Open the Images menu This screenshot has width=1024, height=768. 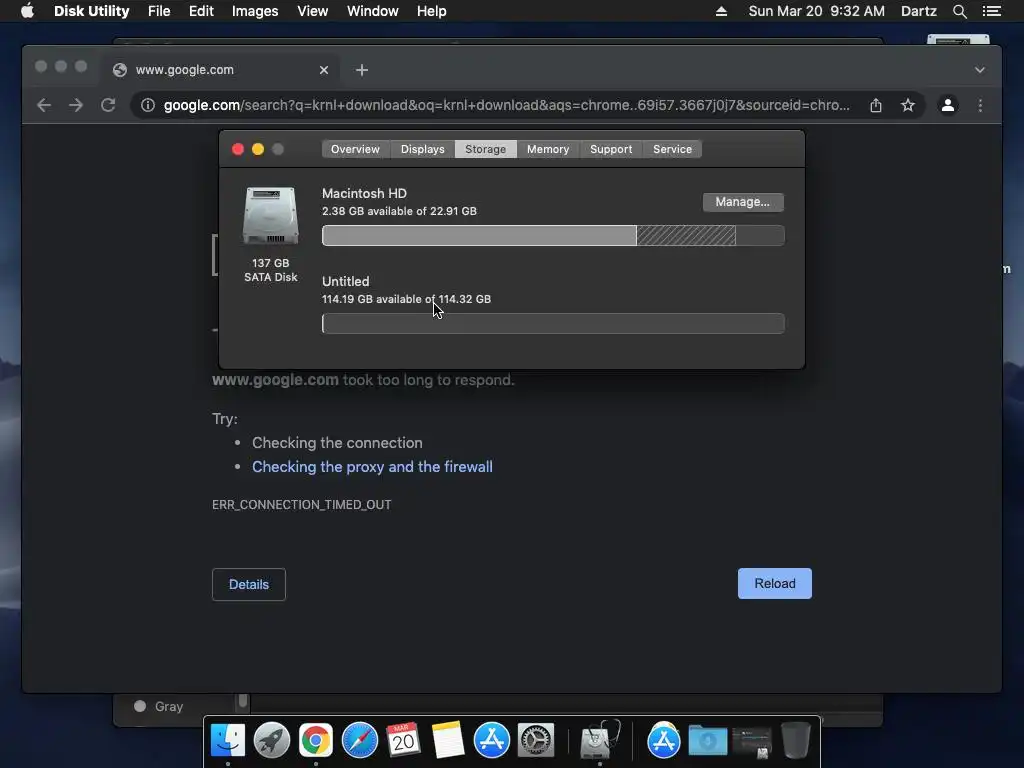255,11
